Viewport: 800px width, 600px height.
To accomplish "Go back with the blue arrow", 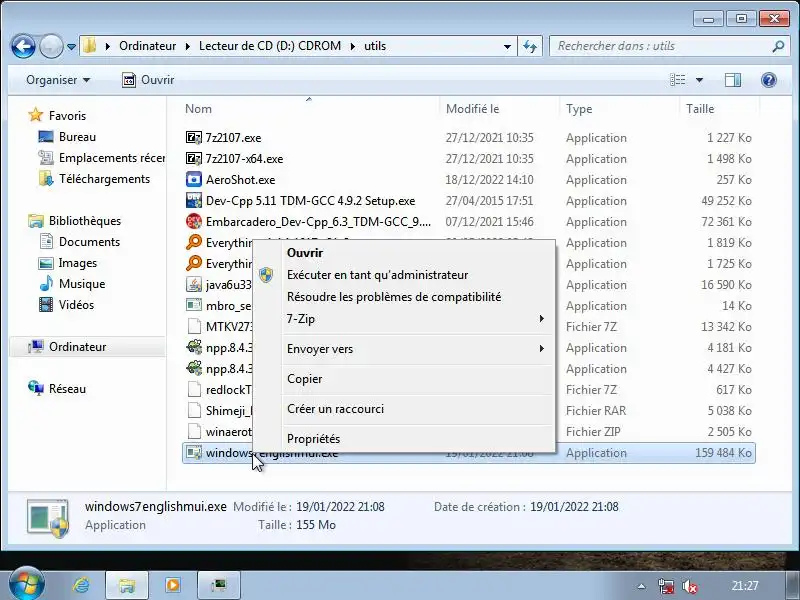I will [x=23, y=46].
